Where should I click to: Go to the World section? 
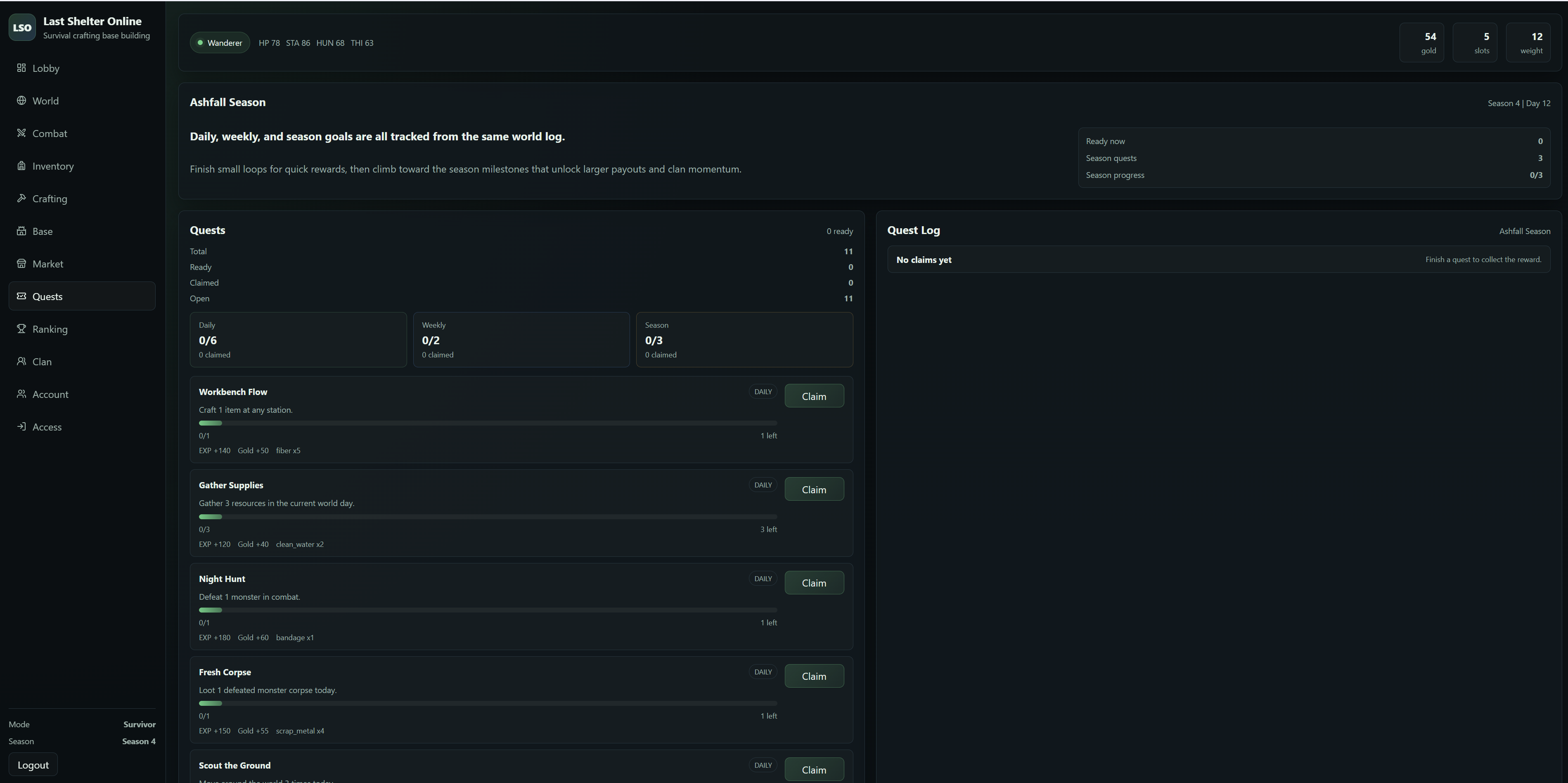82,100
